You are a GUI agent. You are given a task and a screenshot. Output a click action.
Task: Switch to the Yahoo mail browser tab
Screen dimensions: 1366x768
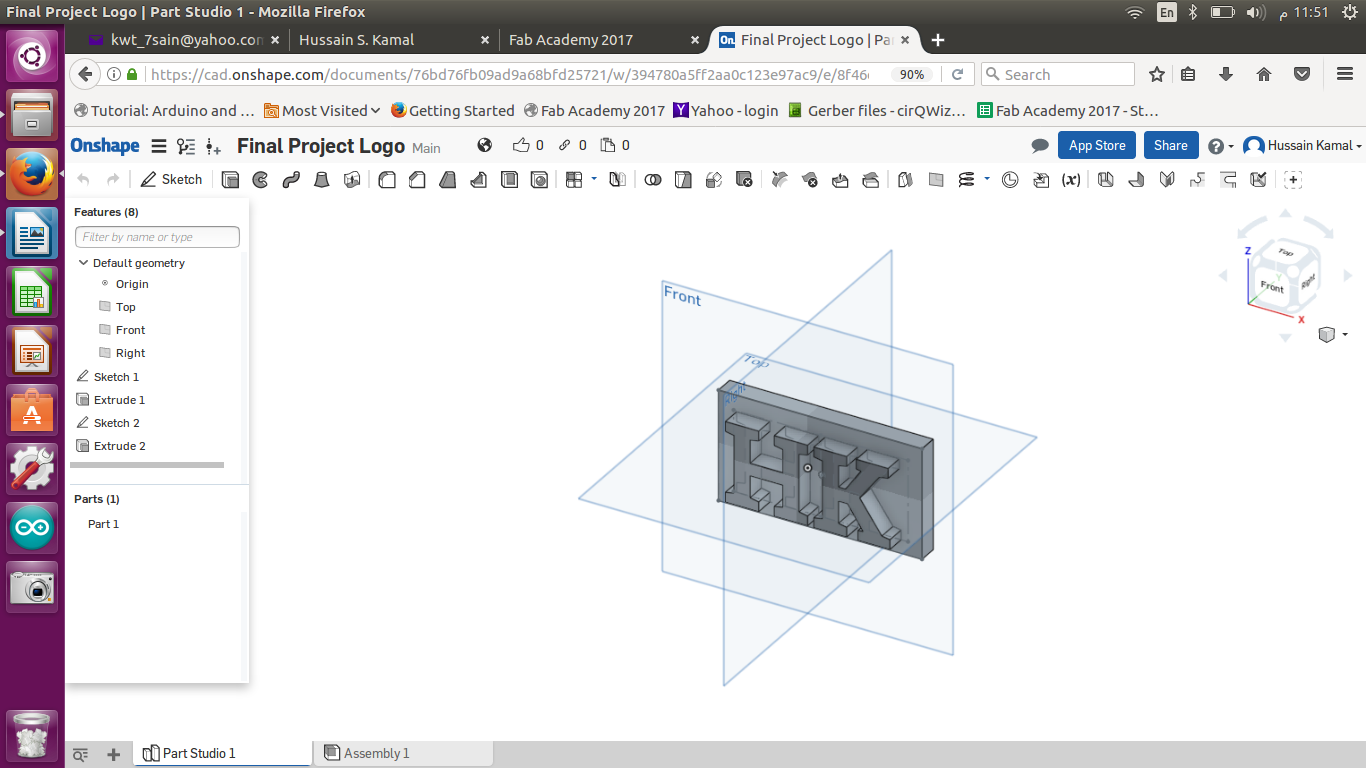(185, 40)
